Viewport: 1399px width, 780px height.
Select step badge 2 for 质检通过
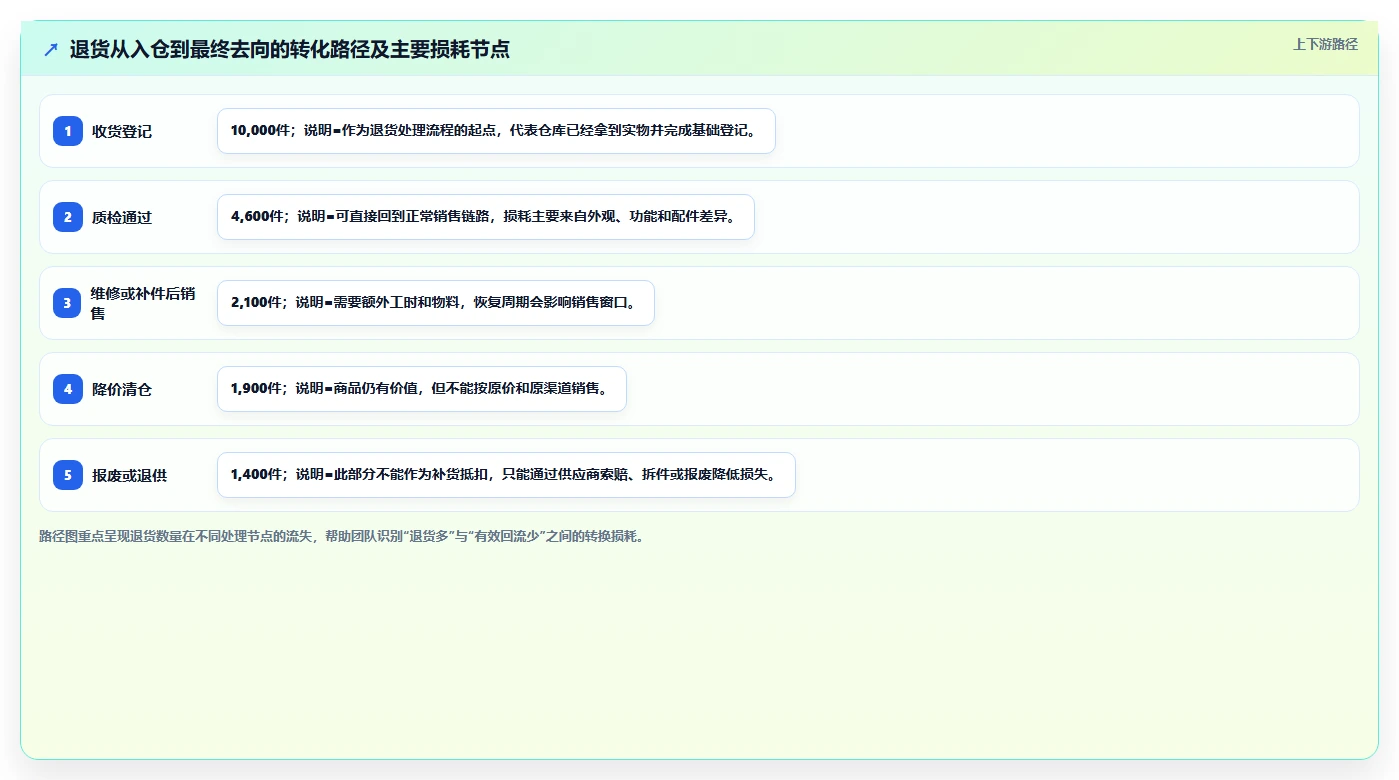click(x=68, y=217)
